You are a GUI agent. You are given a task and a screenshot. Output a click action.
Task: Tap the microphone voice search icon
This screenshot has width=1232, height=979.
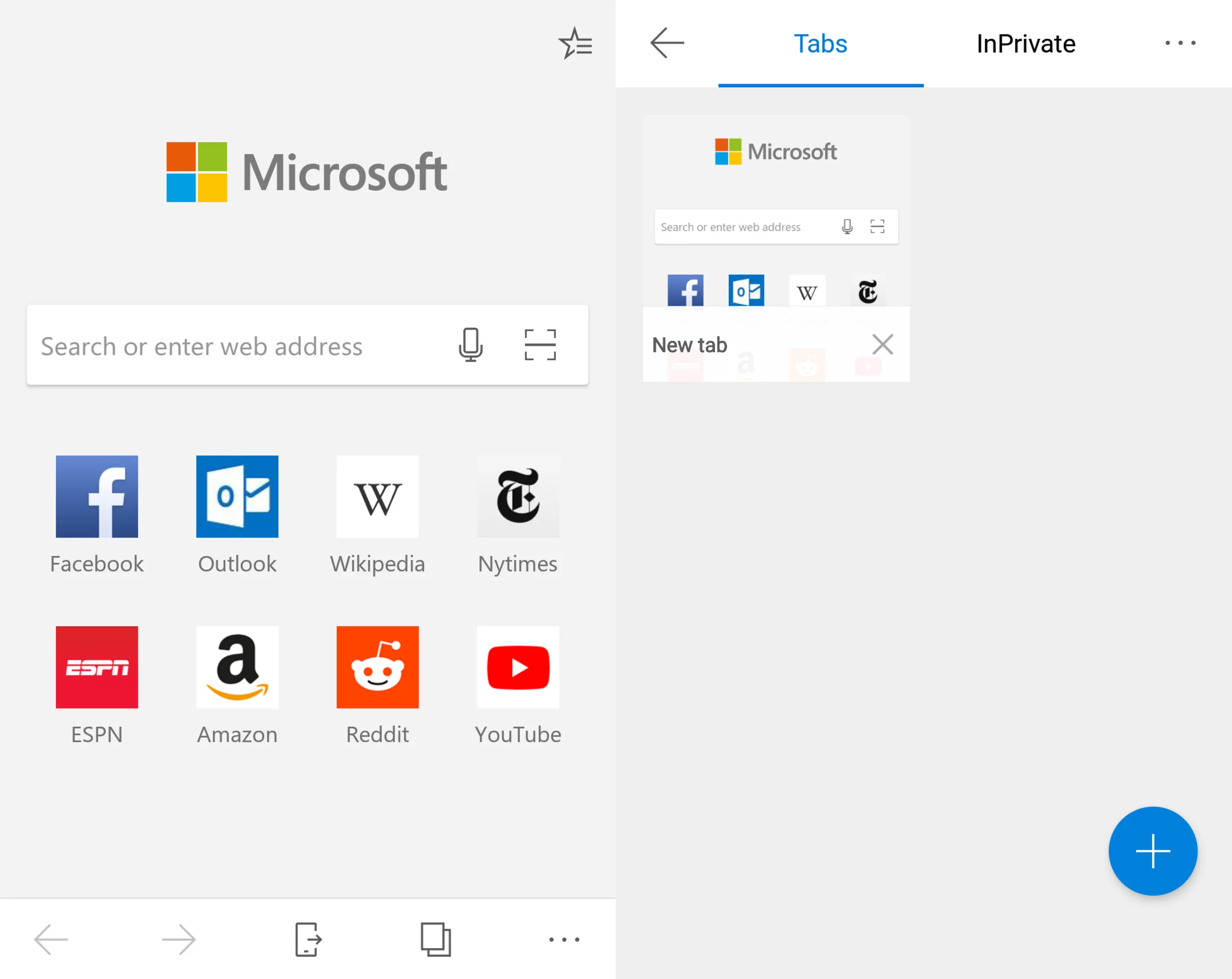[x=470, y=345]
